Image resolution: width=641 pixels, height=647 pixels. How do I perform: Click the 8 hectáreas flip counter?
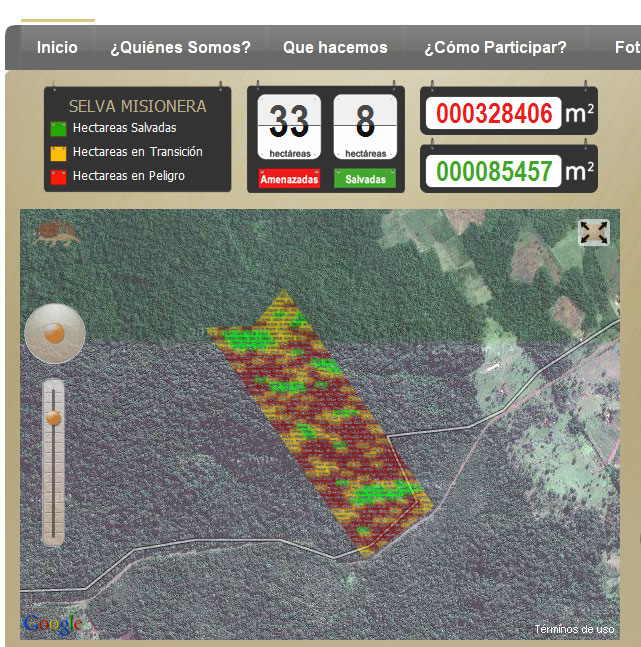365,125
